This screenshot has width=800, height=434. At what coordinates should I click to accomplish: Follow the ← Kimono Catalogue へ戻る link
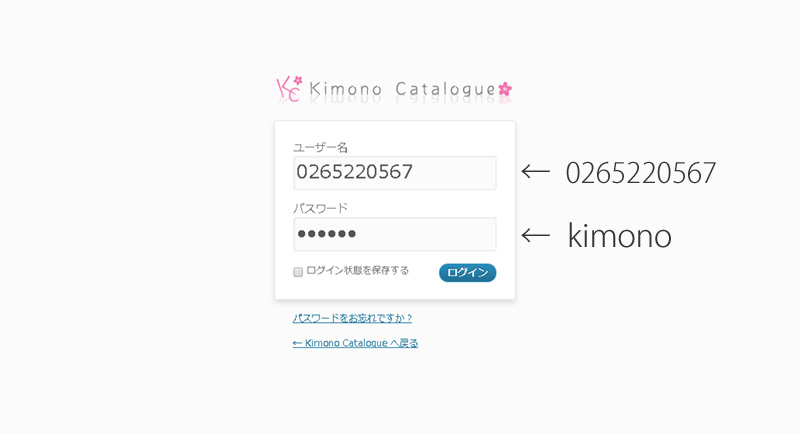pos(355,343)
